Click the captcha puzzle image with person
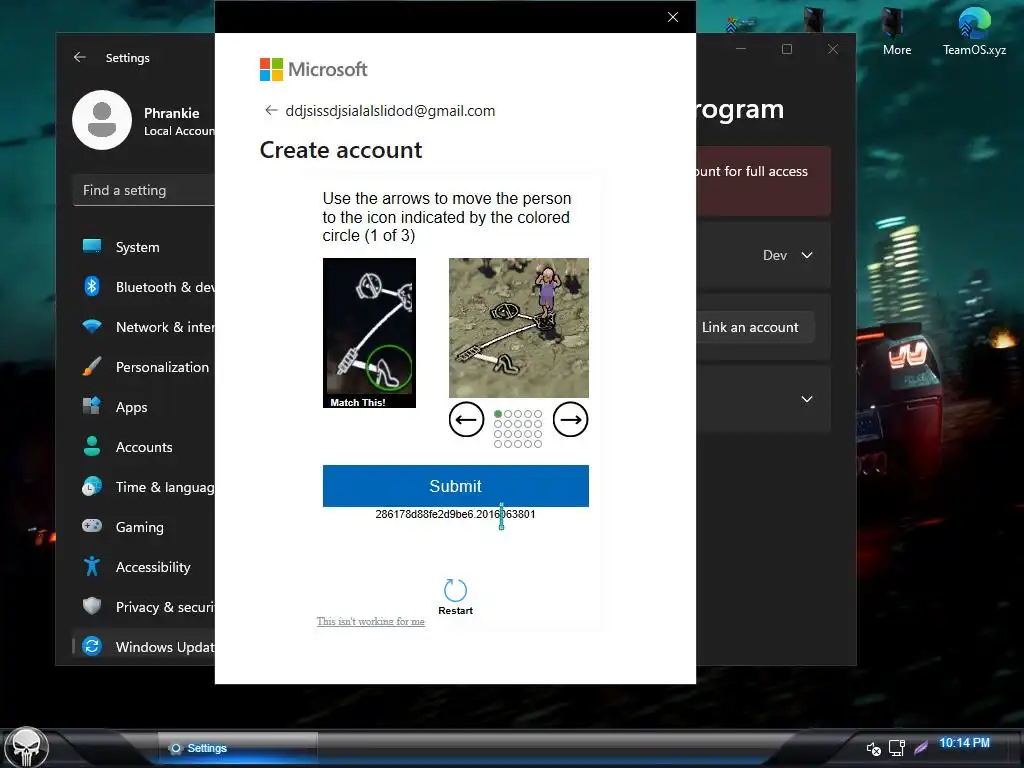The image size is (1024, 768). tap(519, 327)
